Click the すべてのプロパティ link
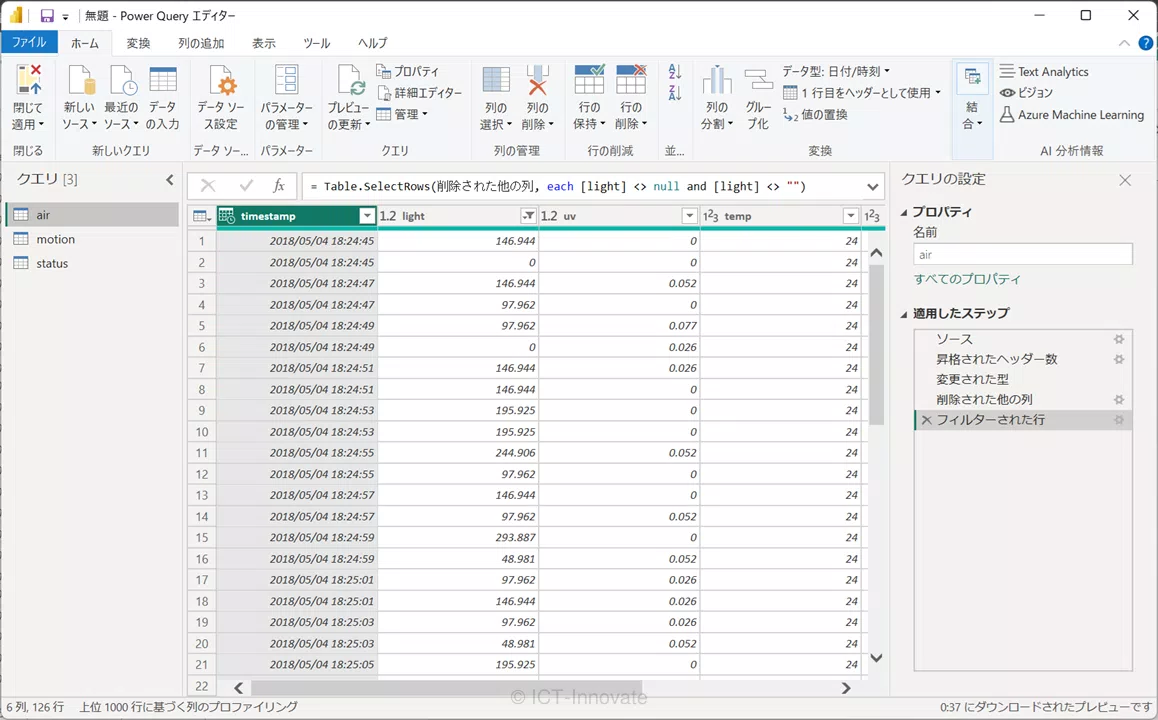 pos(967,279)
